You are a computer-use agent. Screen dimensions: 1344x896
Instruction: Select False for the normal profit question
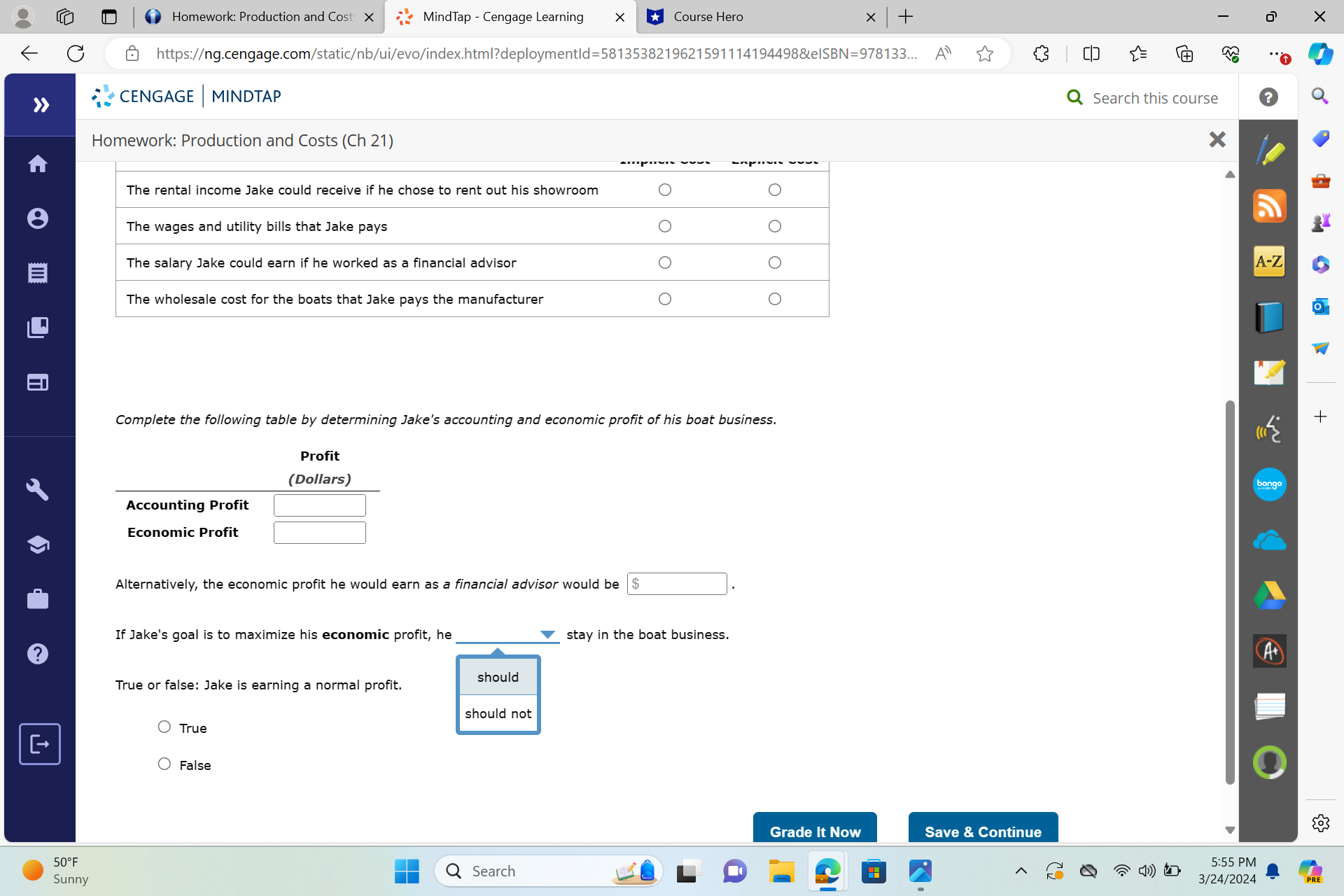[x=164, y=763]
